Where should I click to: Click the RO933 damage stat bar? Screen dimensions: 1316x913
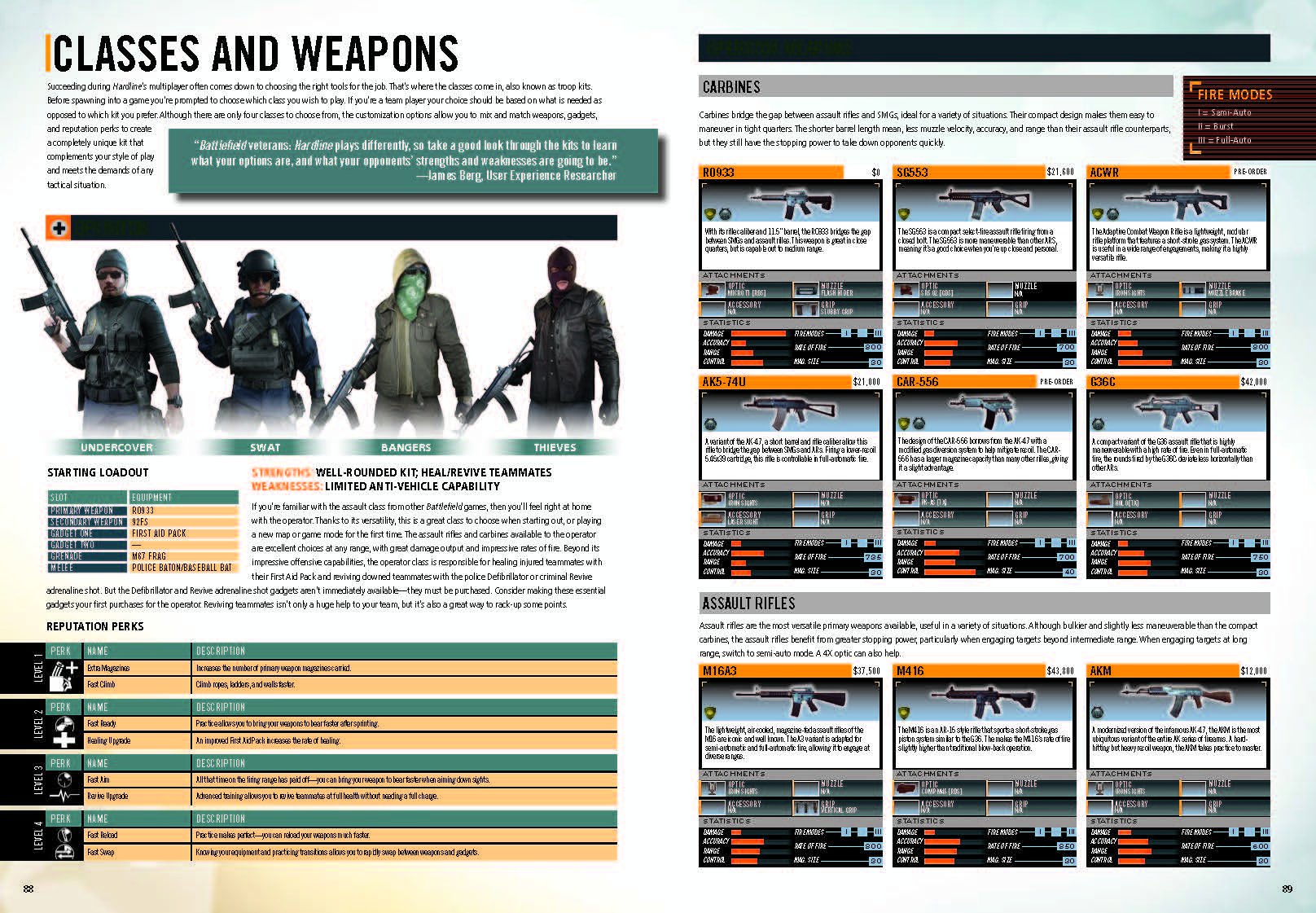(758, 334)
